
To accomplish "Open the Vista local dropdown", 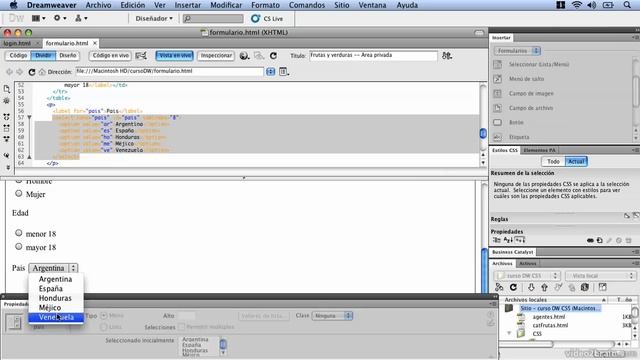I will [x=600, y=276].
